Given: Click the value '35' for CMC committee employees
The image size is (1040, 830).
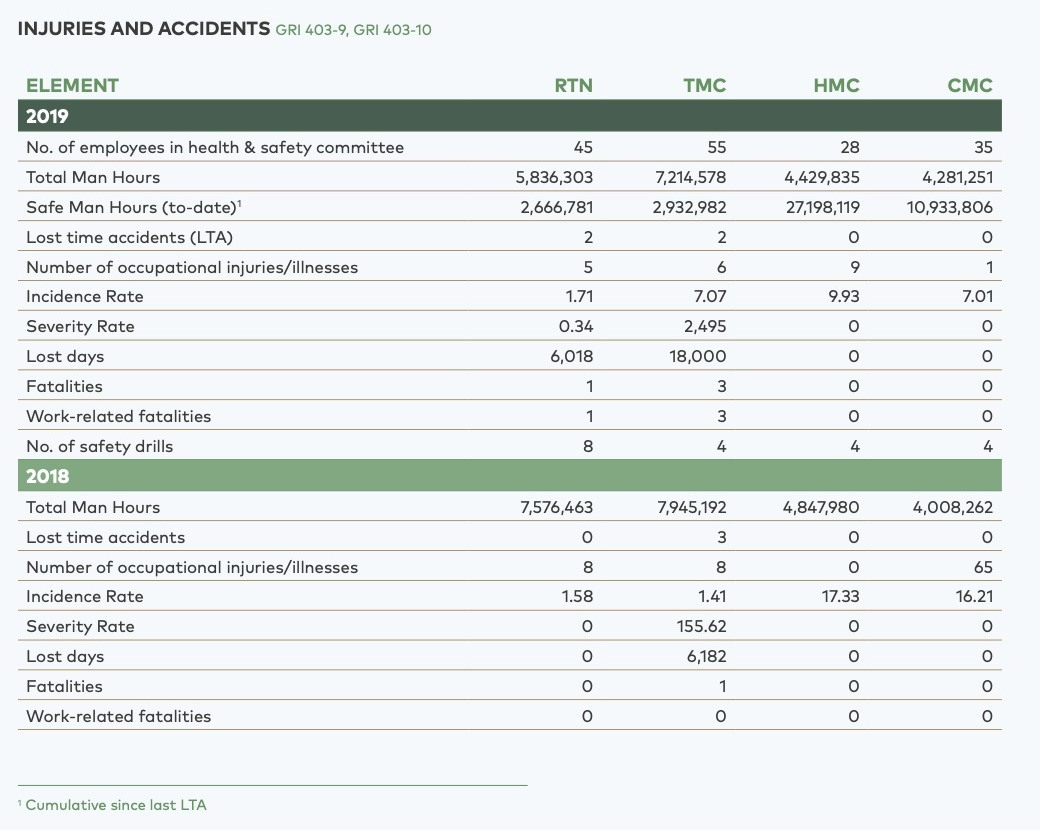Looking at the screenshot, I should [x=983, y=147].
